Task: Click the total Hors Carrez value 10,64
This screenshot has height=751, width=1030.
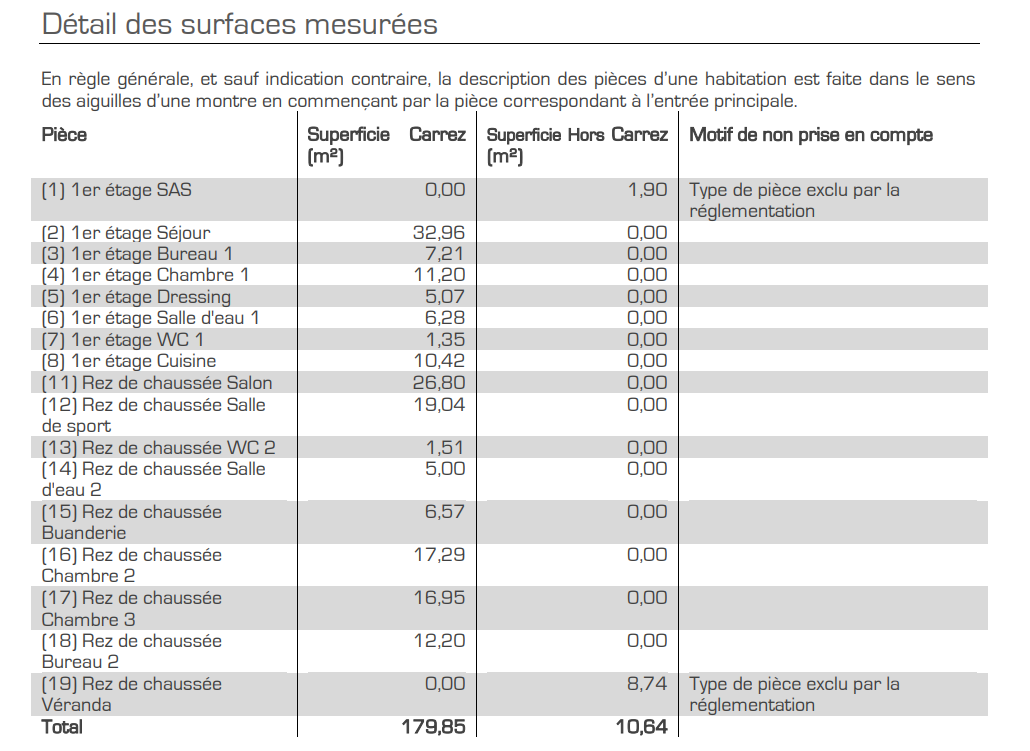Action: click(641, 727)
